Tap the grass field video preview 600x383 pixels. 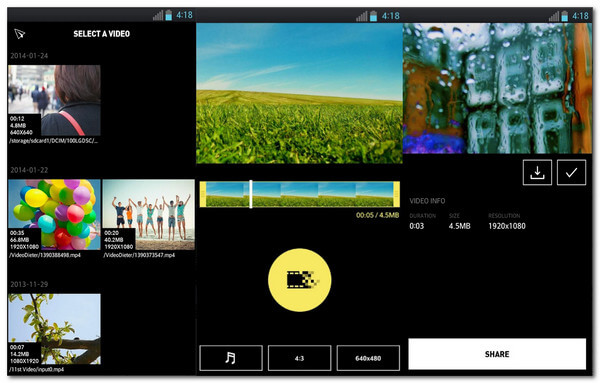coord(299,93)
